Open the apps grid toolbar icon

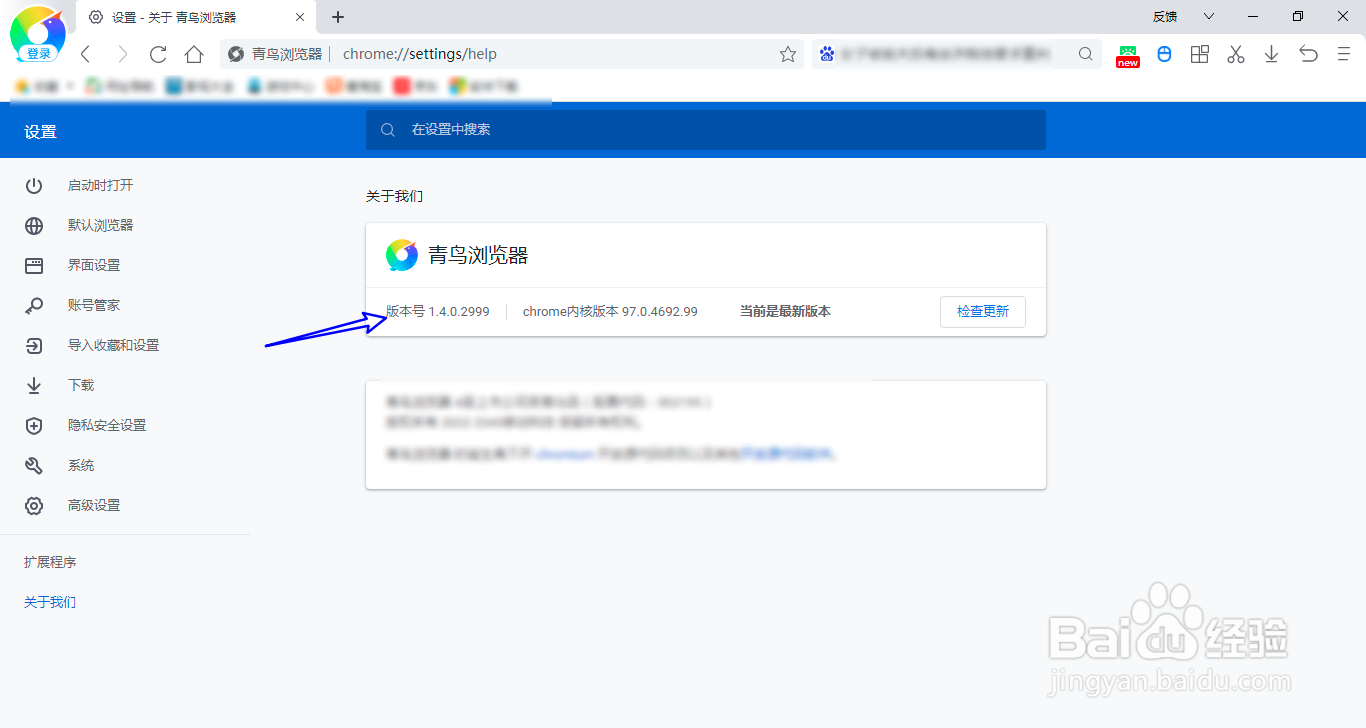point(1200,54)
